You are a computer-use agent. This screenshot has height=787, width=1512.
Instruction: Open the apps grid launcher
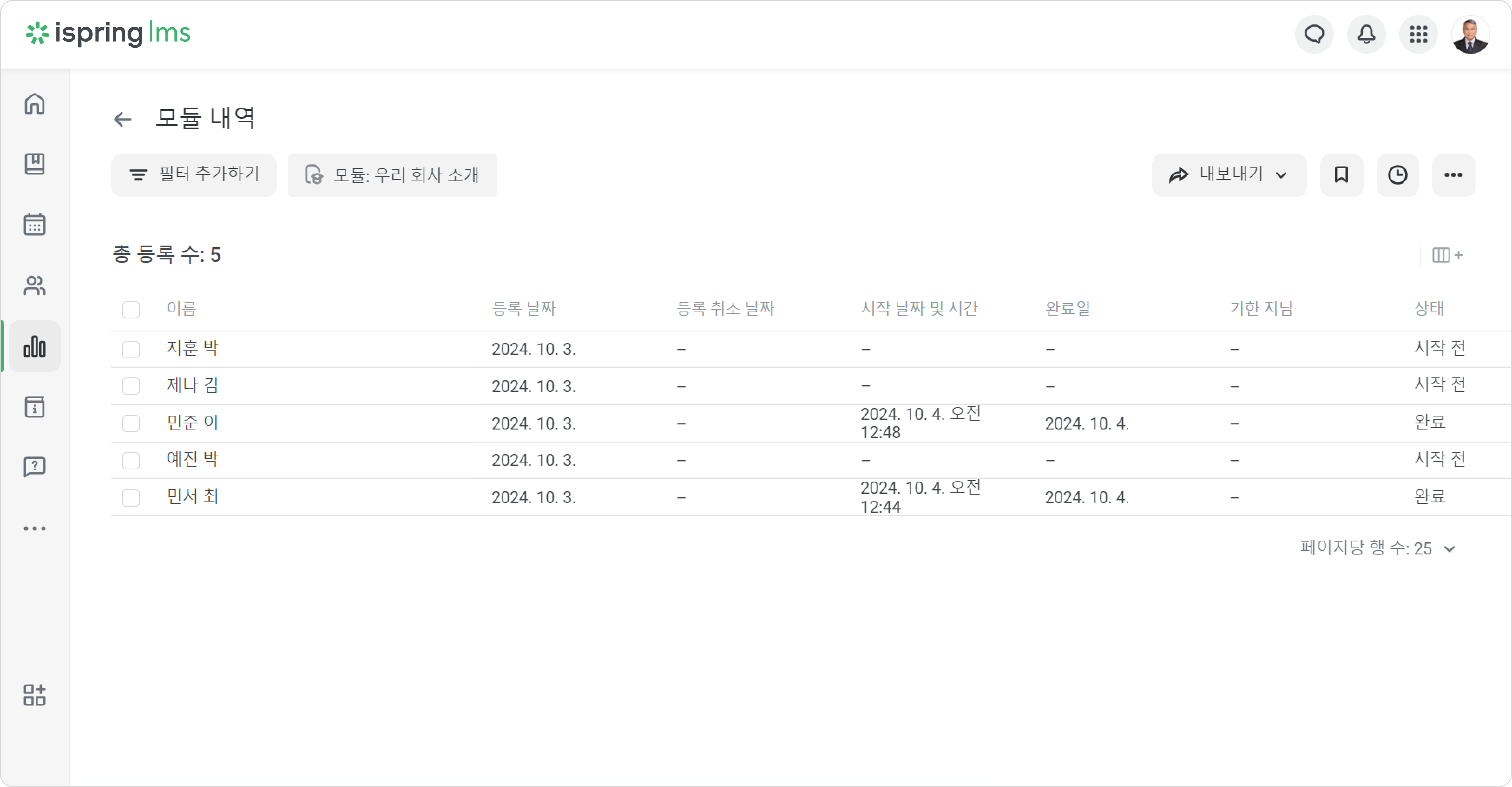(1419, 34)
